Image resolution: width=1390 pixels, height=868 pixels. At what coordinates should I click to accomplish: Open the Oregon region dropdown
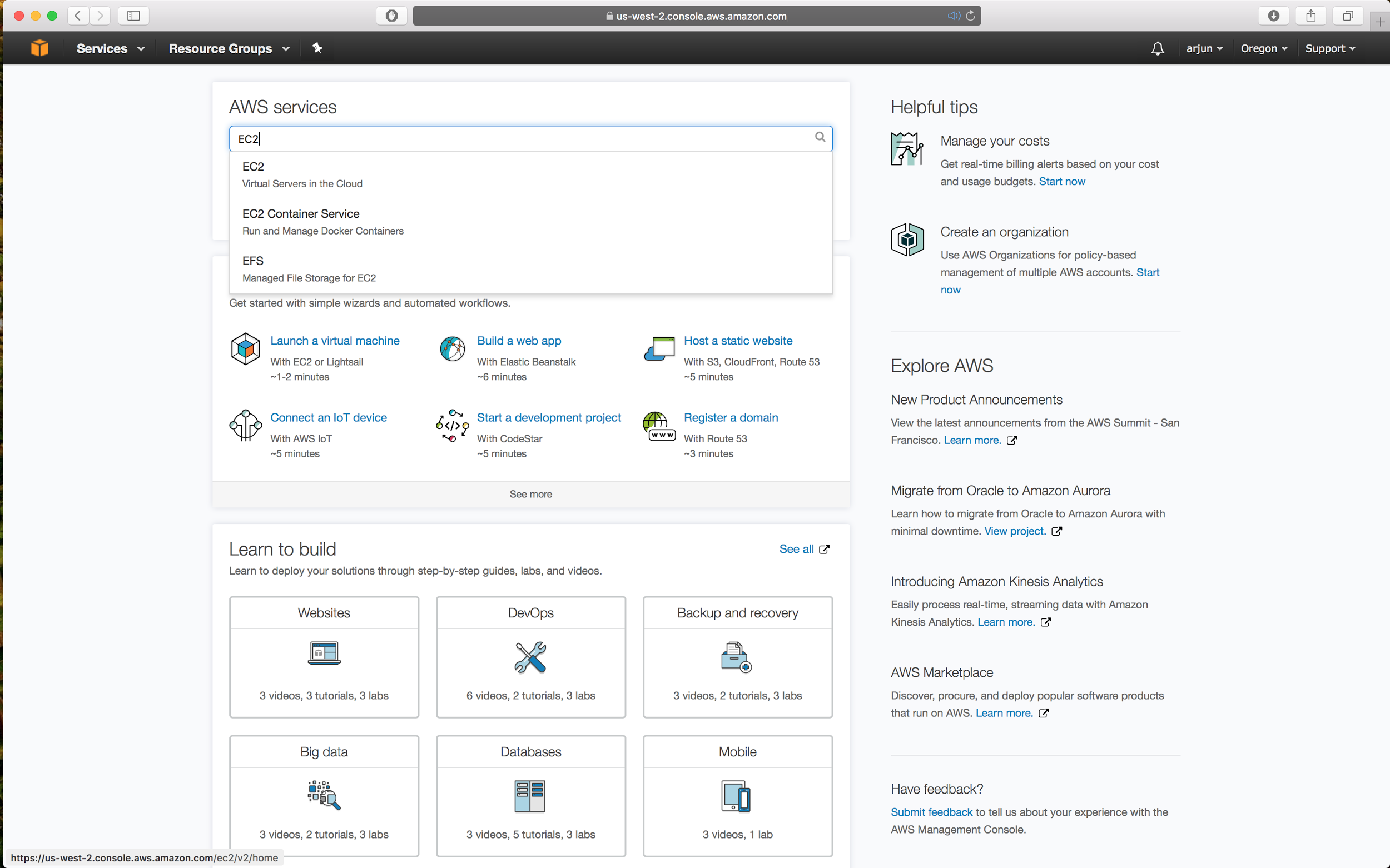tap(1264, 48)
